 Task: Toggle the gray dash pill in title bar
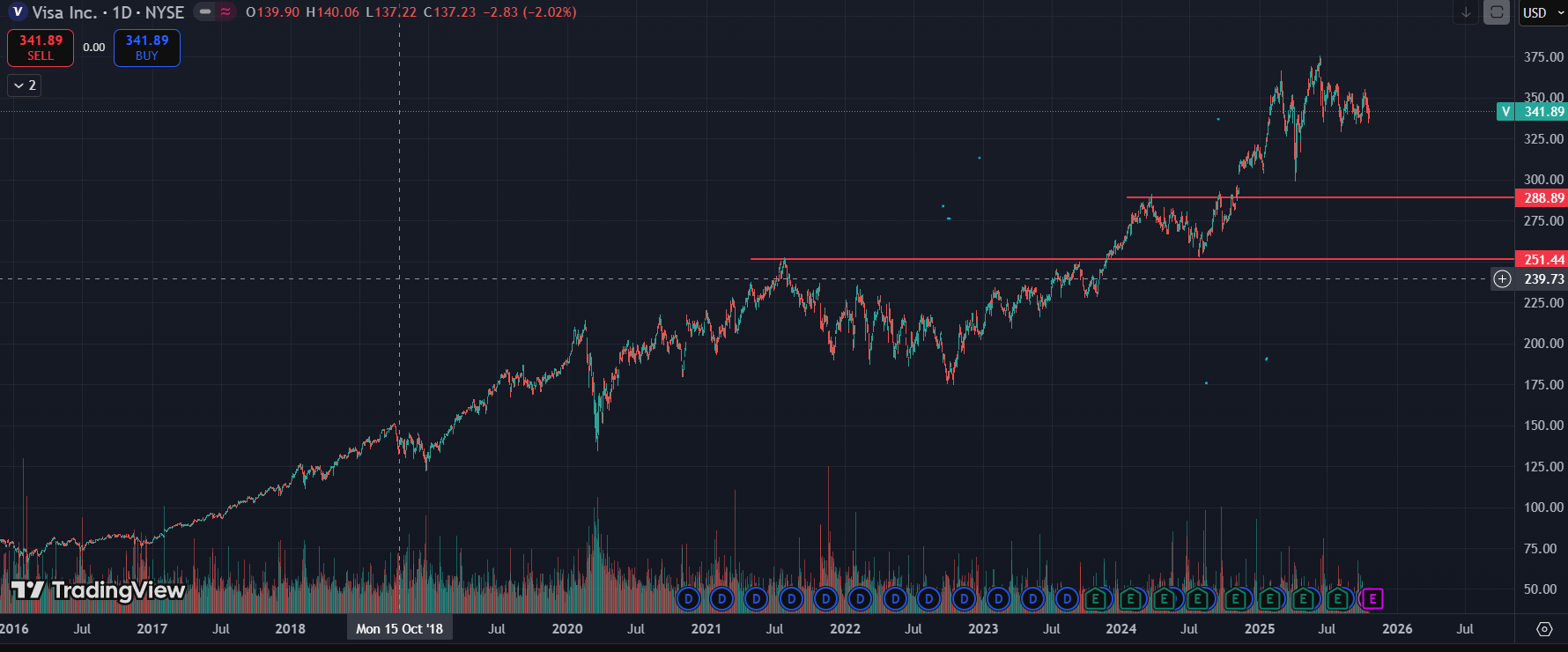[205, 12]
